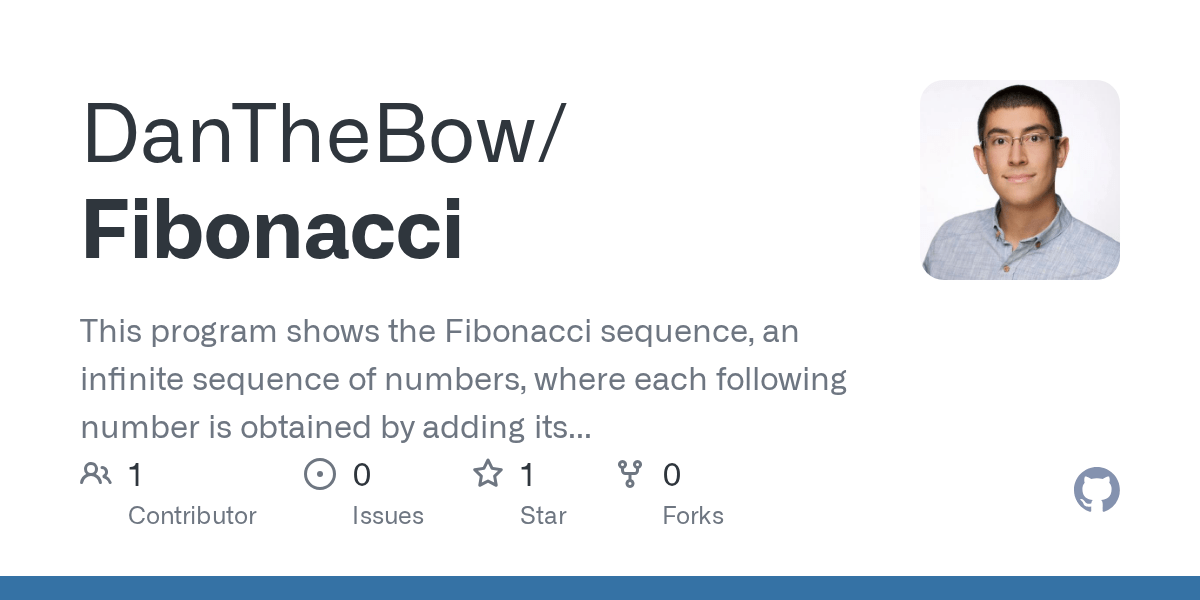Click the truncated text 'number is obtained by adding its...'
Image resolution: width=1200 pixels, height=600 pixels.
[x=336, y=428]
